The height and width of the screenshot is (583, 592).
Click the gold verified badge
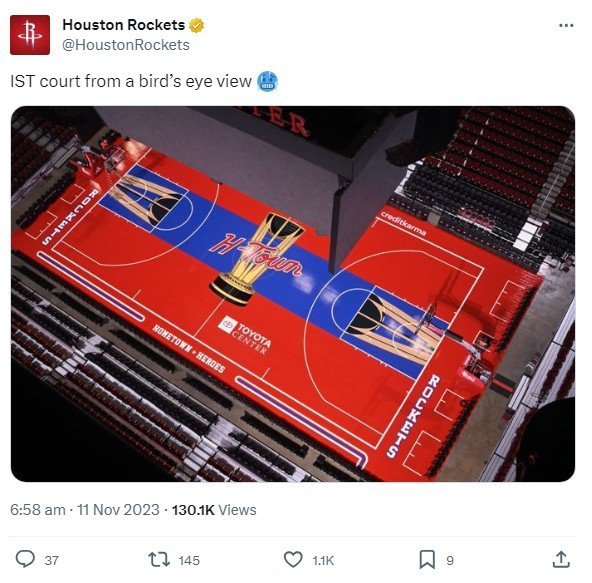(196, 25)
